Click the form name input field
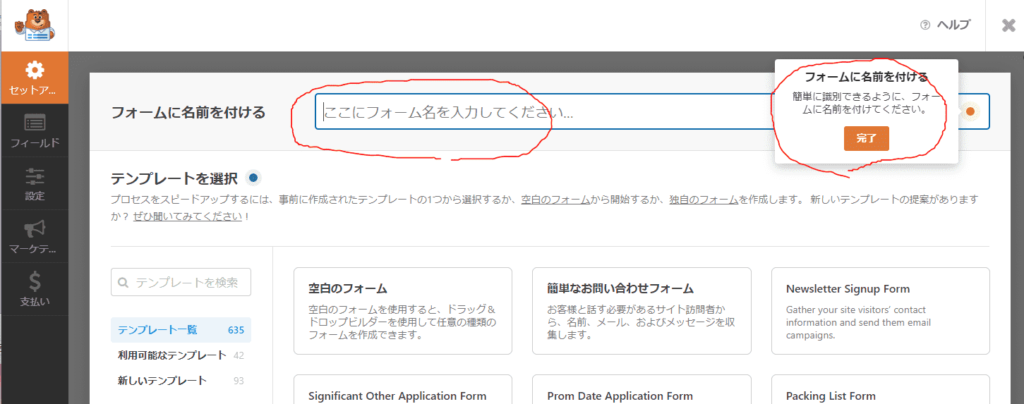The width and height of the screenshot is (1024, 404). 652,112
